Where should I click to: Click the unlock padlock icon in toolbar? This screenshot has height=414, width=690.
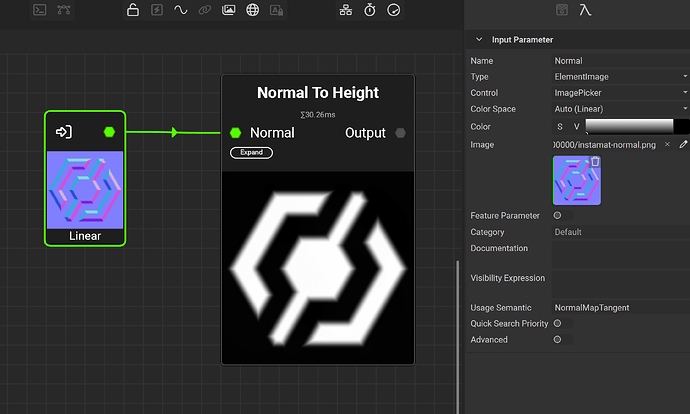[x=132, y=10]
